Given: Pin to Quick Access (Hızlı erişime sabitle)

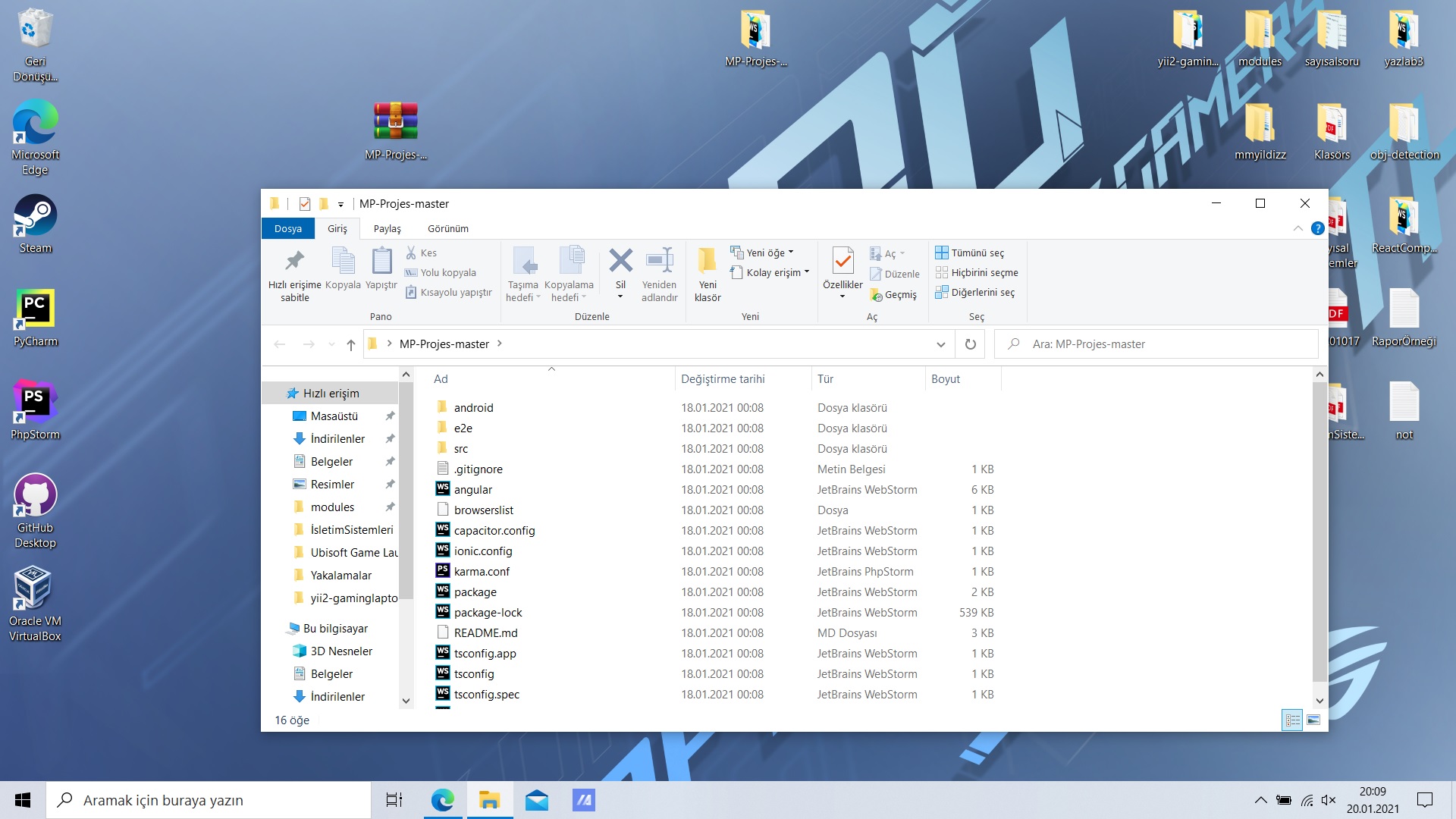Looking at the screenshot, I should tap(294, 275).
